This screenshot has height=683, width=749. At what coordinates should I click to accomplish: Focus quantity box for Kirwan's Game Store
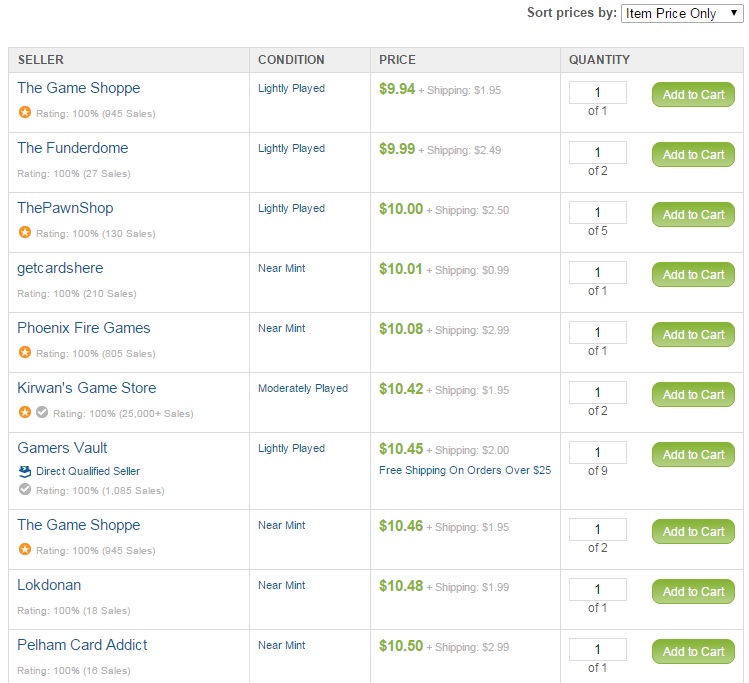597,393
